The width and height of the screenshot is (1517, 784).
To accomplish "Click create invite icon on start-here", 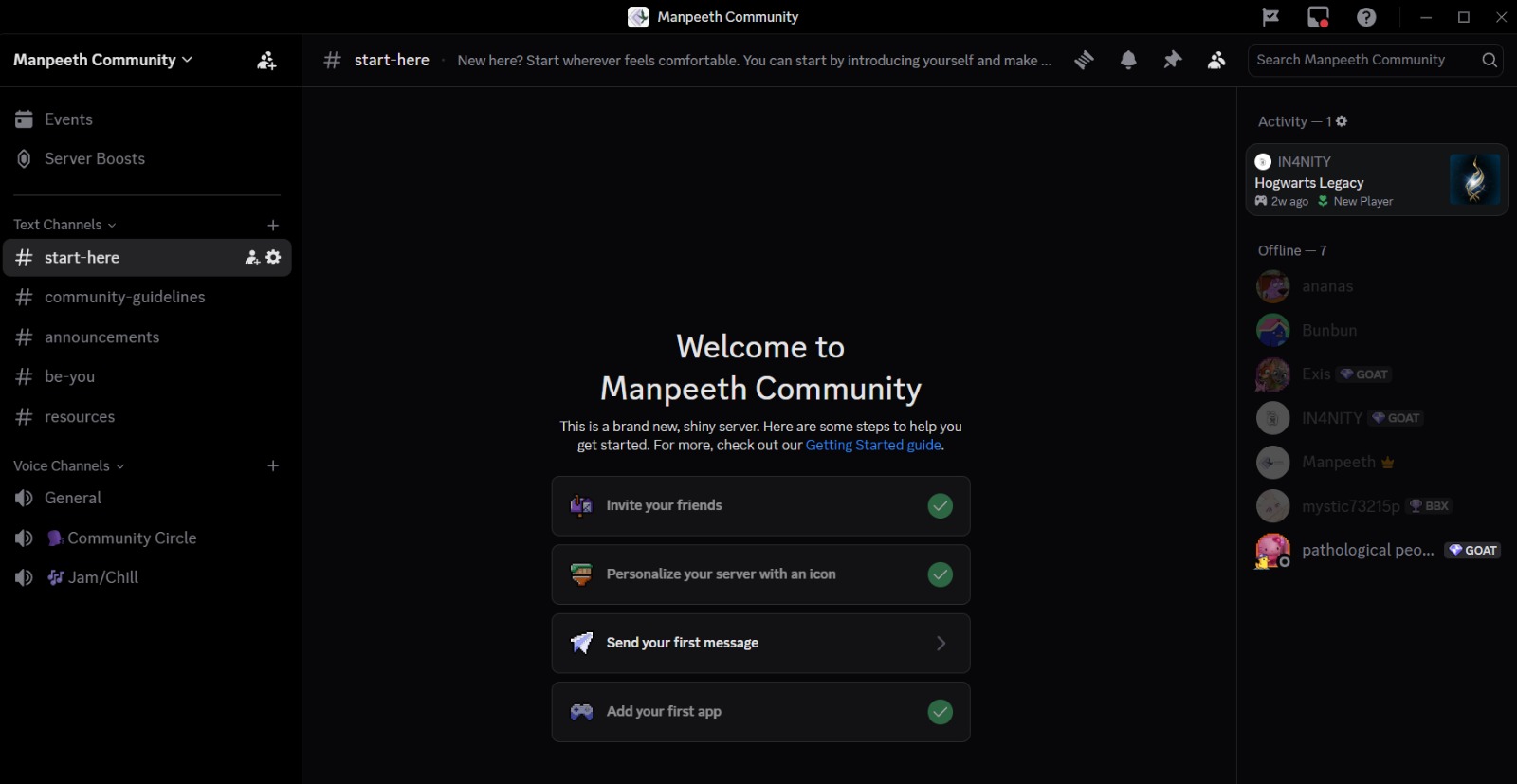I will (252, 257).
